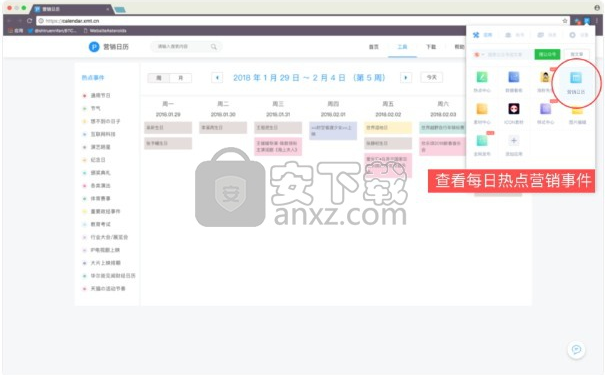Screen dimensions: 605x375
Task: Open the pink event card under 周三
Action: pyautogui.click(x=278, y=147)
